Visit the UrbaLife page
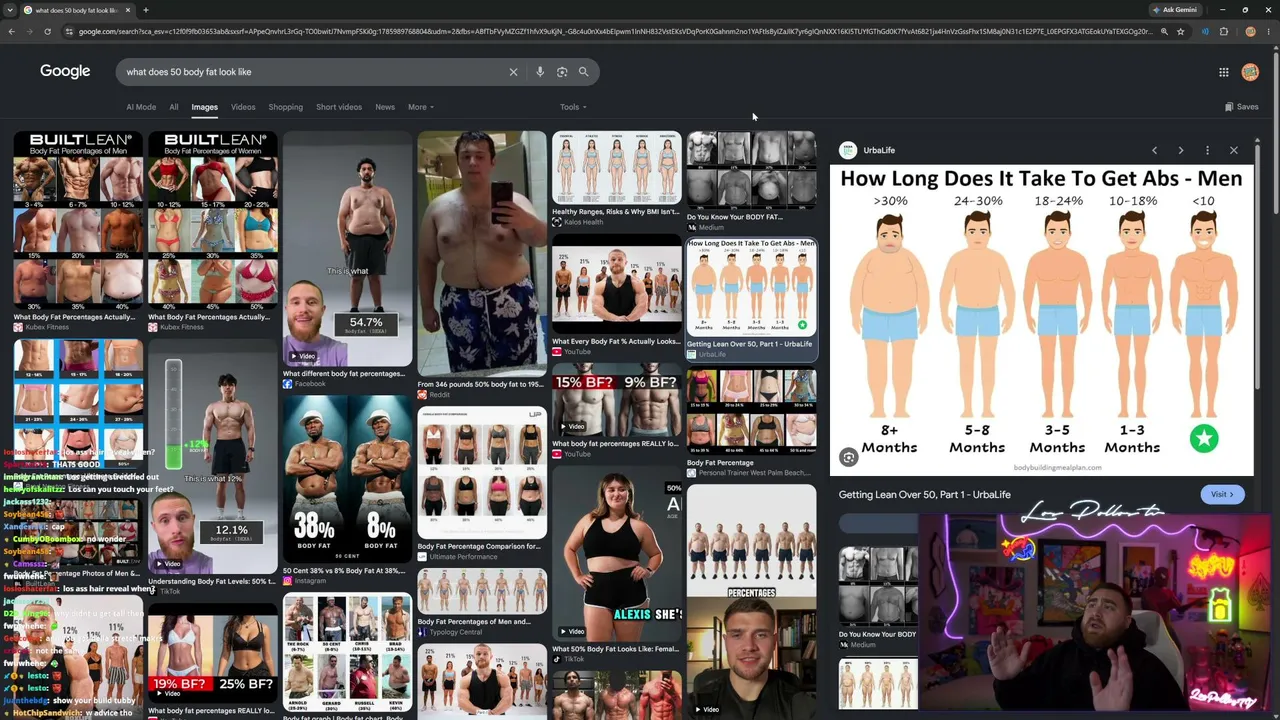This screenshot has width=1280, height=720. (1222, 494)
